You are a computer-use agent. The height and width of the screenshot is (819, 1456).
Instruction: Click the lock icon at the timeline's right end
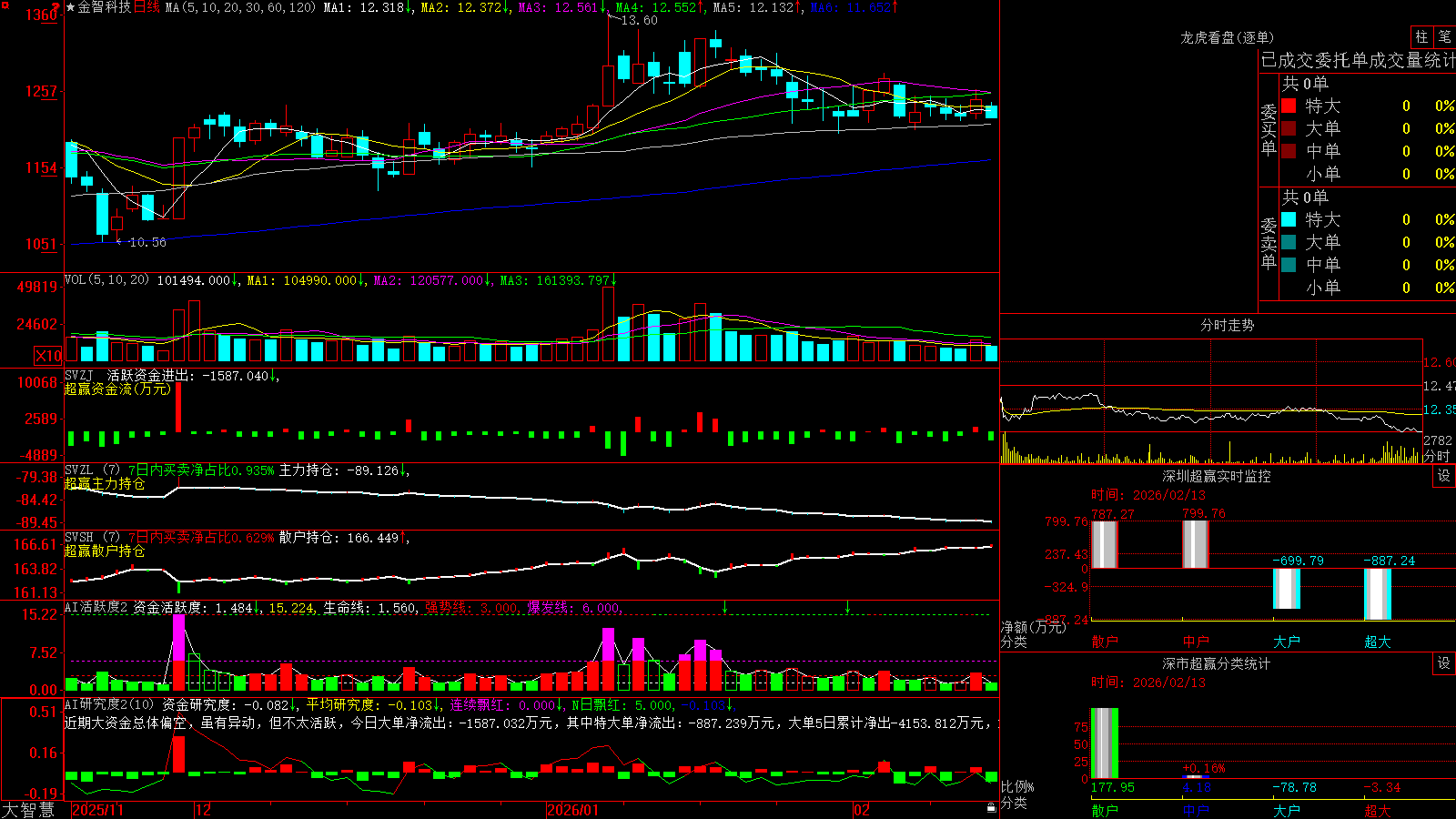tap(991, 808)
